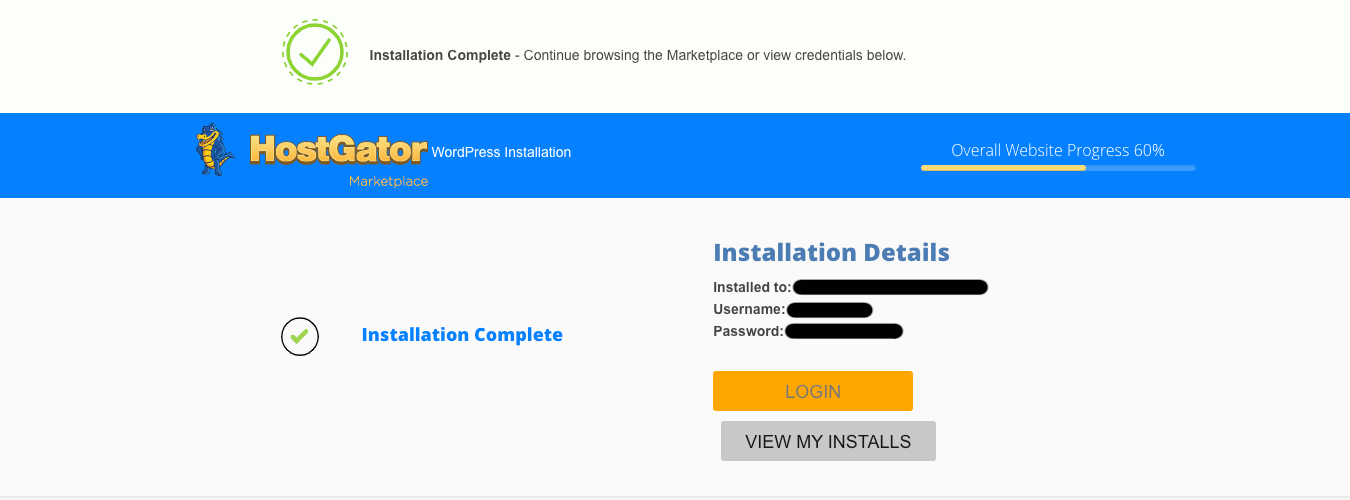Image resolution: width=1350 pixels, height=500 pixels.
Task: Click the HostGator logo wordmark
Action: point(337,150)
